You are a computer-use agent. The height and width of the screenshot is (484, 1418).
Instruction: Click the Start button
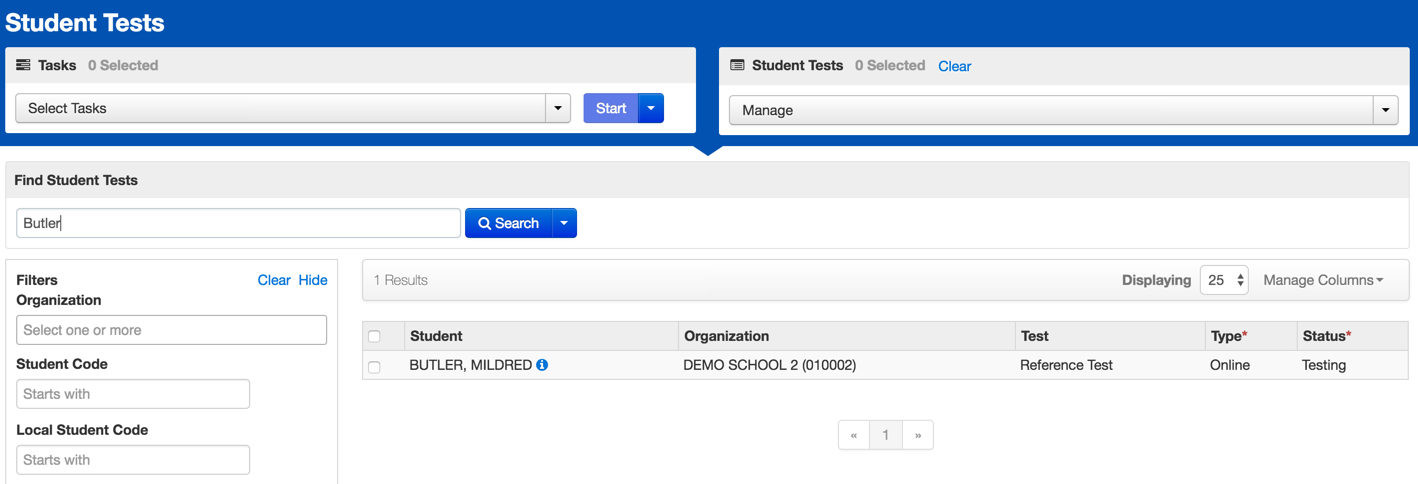pyautogui.click(x=610, y=108)
